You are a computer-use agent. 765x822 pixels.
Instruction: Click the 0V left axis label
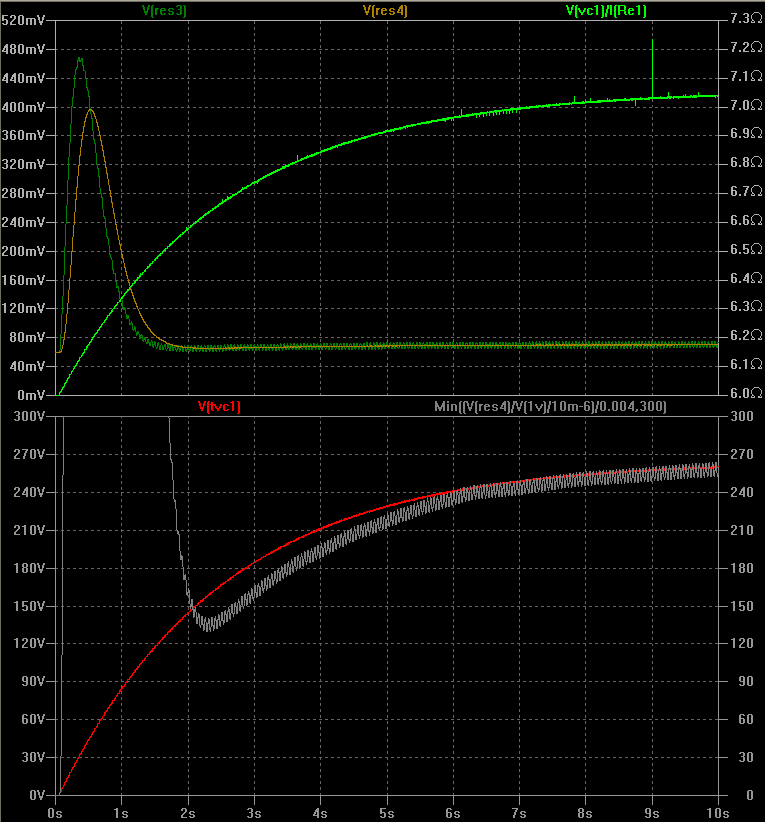click(x=37, y=795)
